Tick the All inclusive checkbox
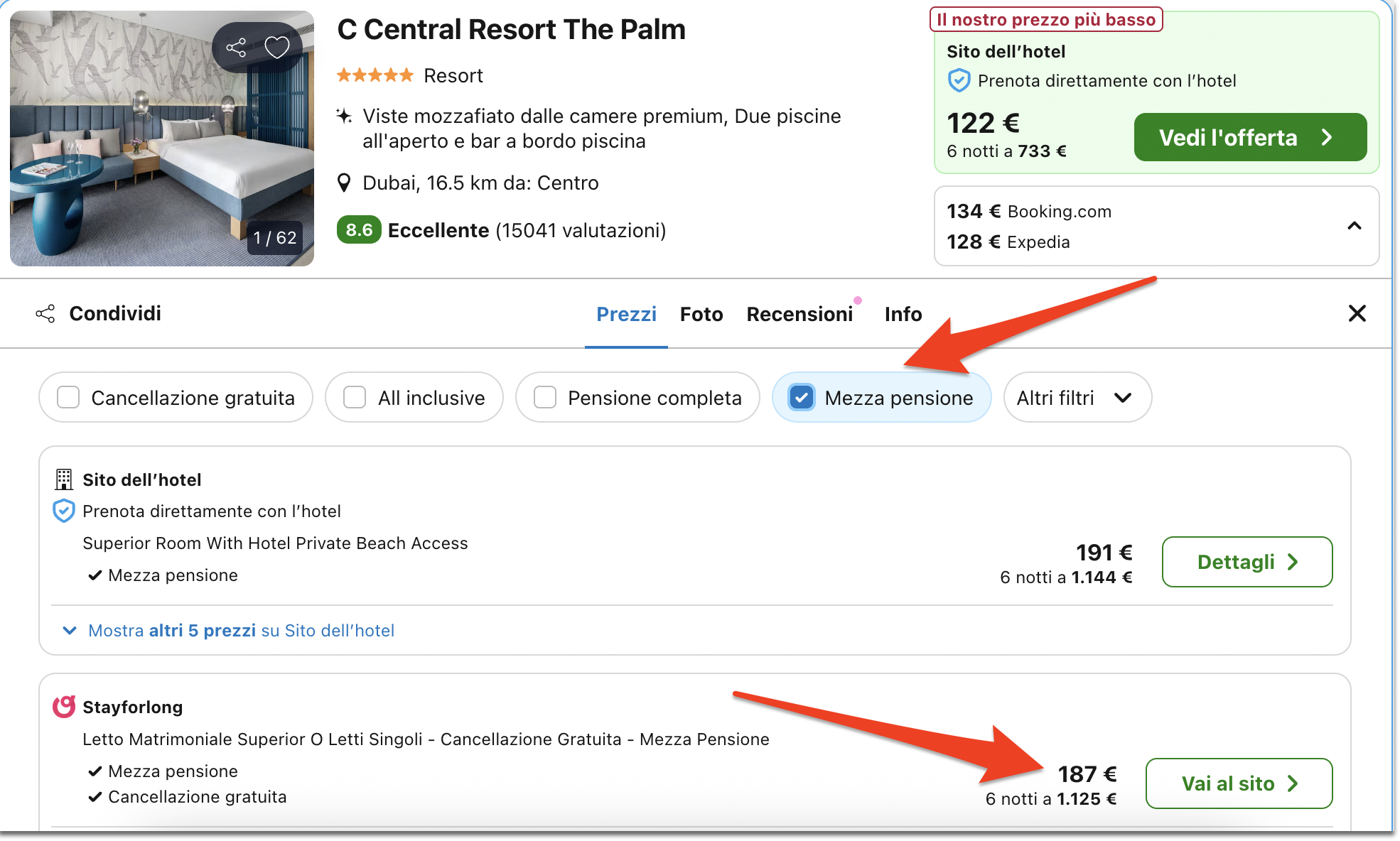Viewport: 1400px width, 841px height. [x=355, y=397]
